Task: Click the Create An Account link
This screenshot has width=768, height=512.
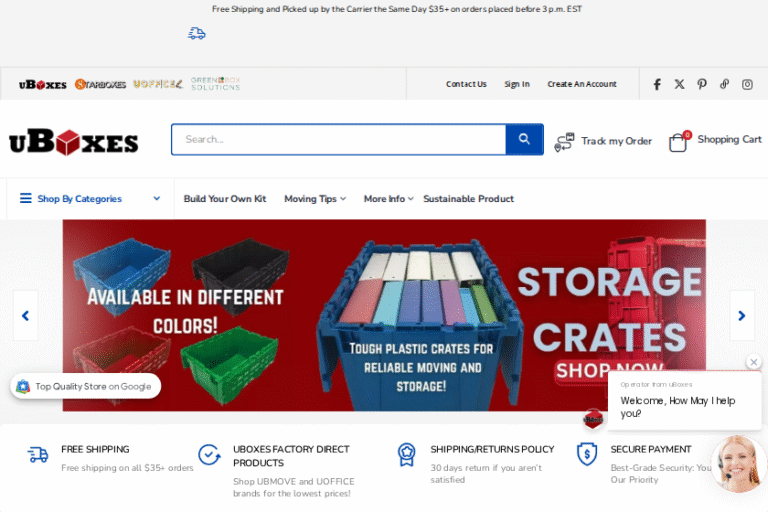Action: pos(582,84)
